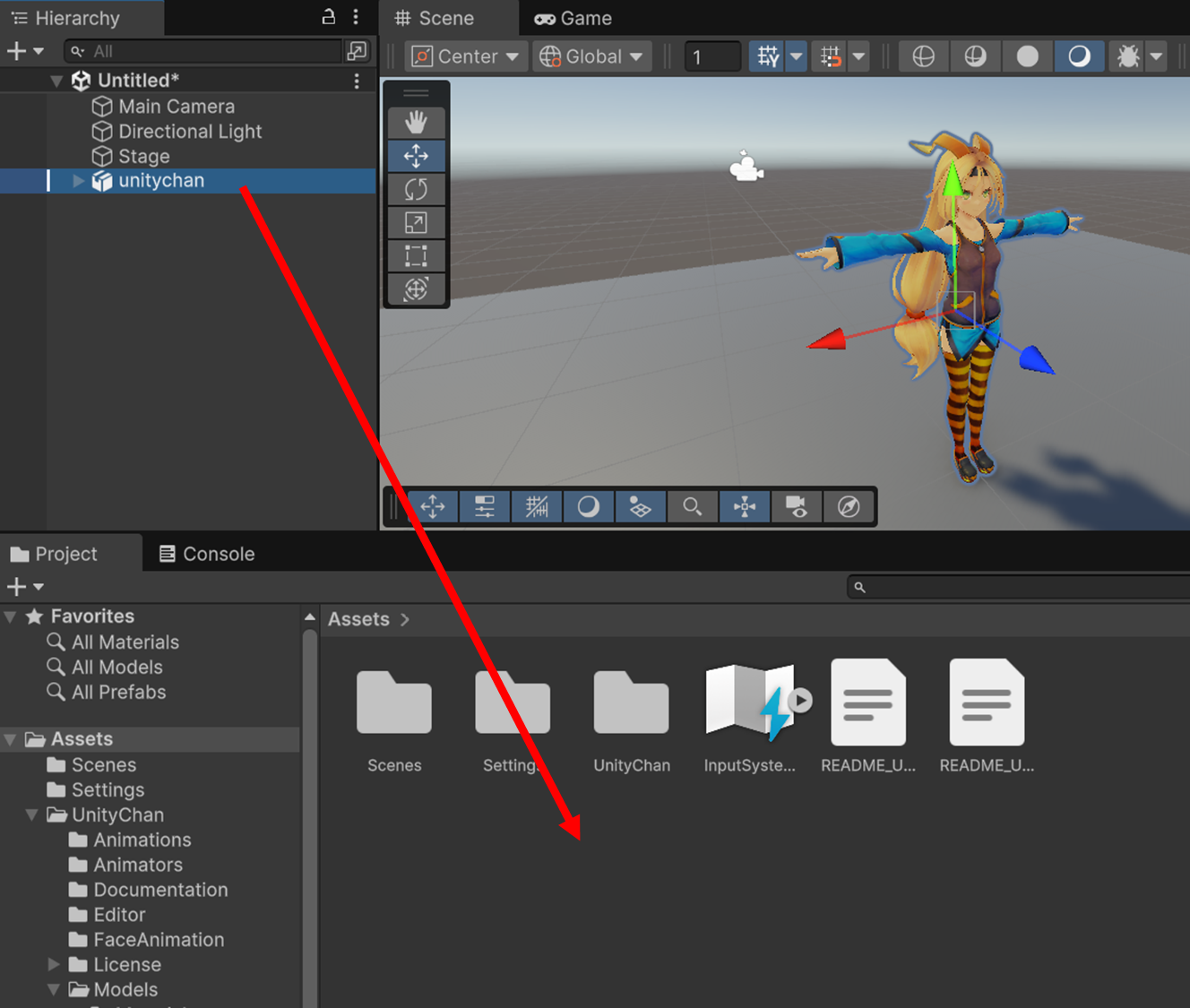Open debug draw mode bug icon

click(1127, 56)
